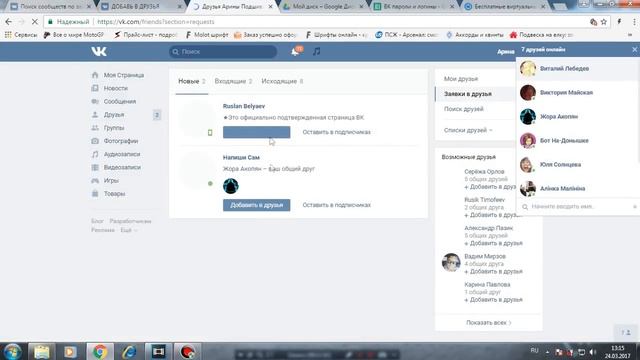
Task: Open Новости in left menu
Action: pyautogui.click(x=116, y=88)
